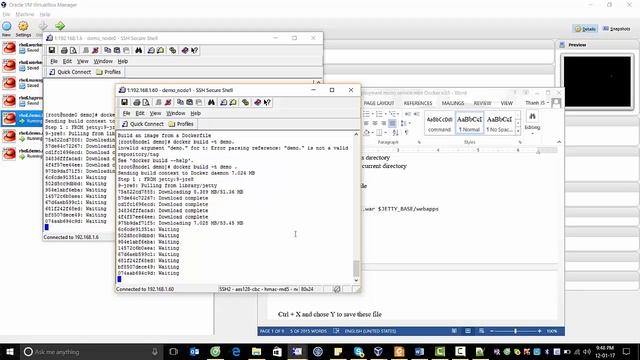Open Help menu in demo_node0 SSH window

[123, 61]
